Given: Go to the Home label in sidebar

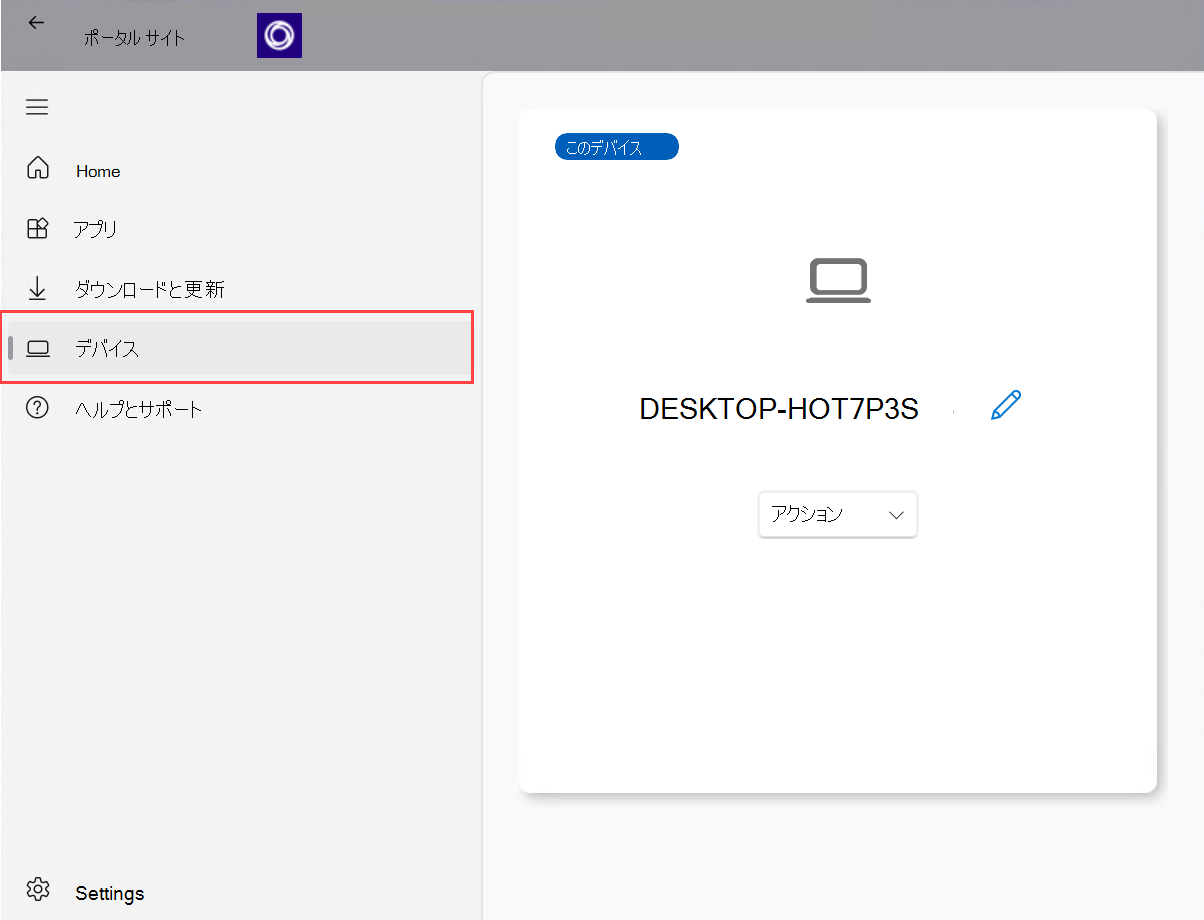Looking at the screenshot, I should point(98,171).
